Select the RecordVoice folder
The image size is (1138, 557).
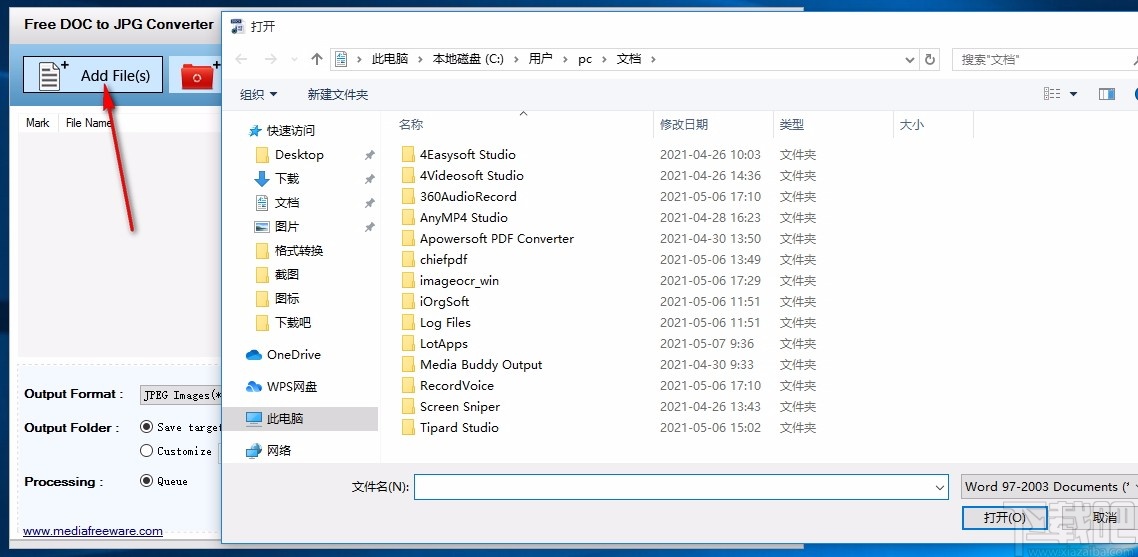(457, 386)
